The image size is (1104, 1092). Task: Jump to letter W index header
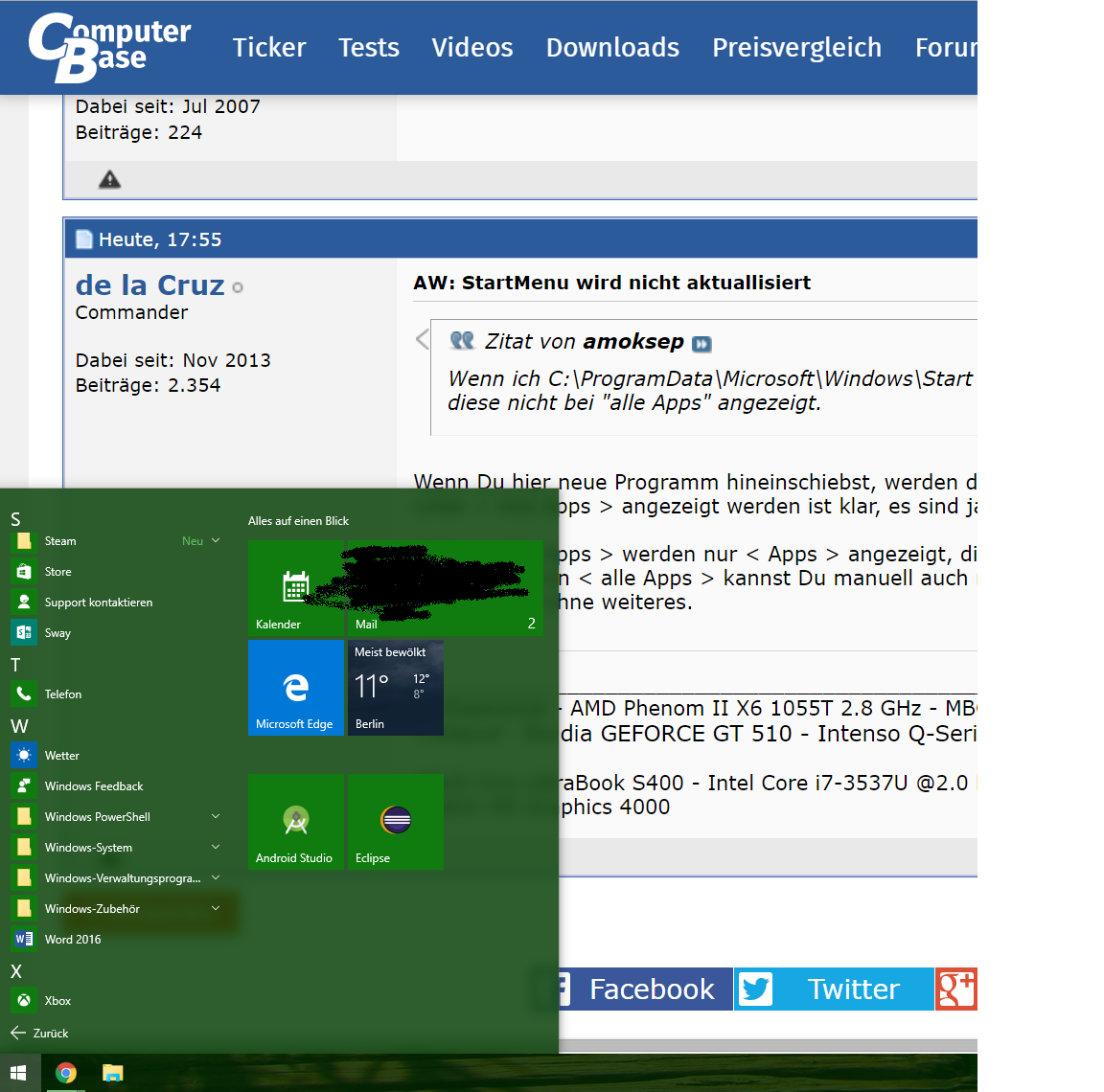pos(19,726)
